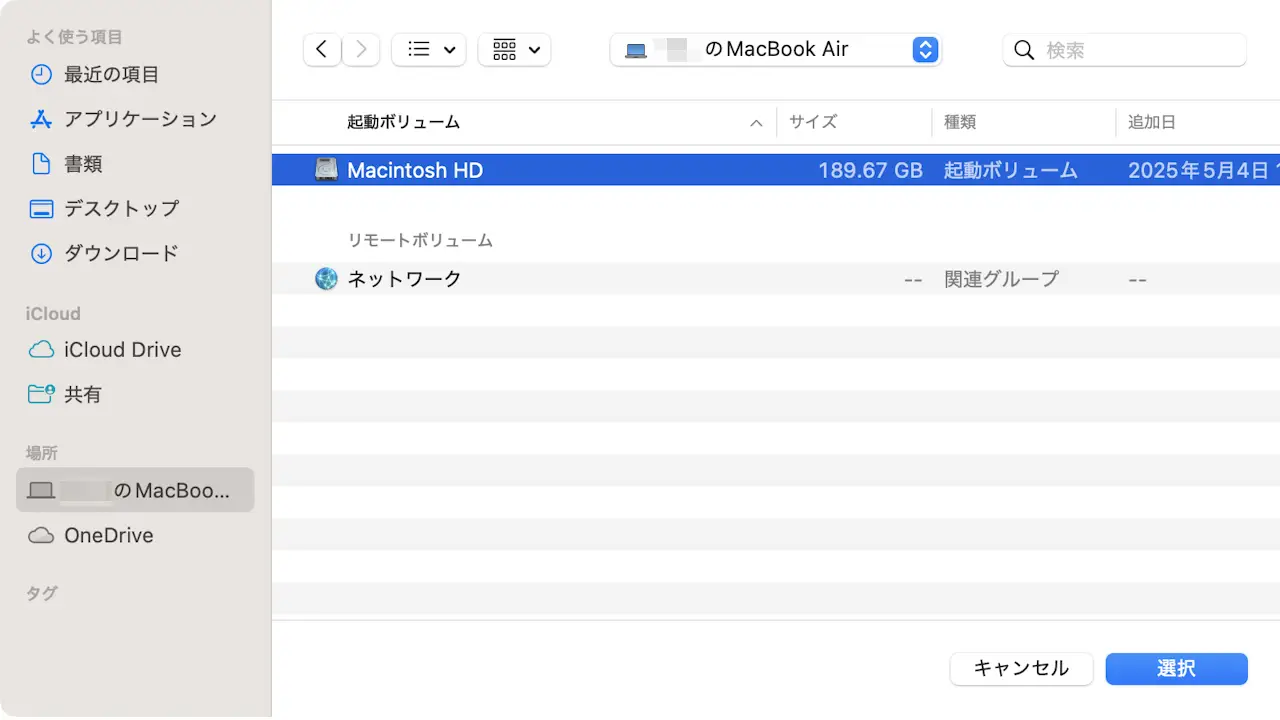
Task: Click the 検索 search field
Action: coord(1125,50)
